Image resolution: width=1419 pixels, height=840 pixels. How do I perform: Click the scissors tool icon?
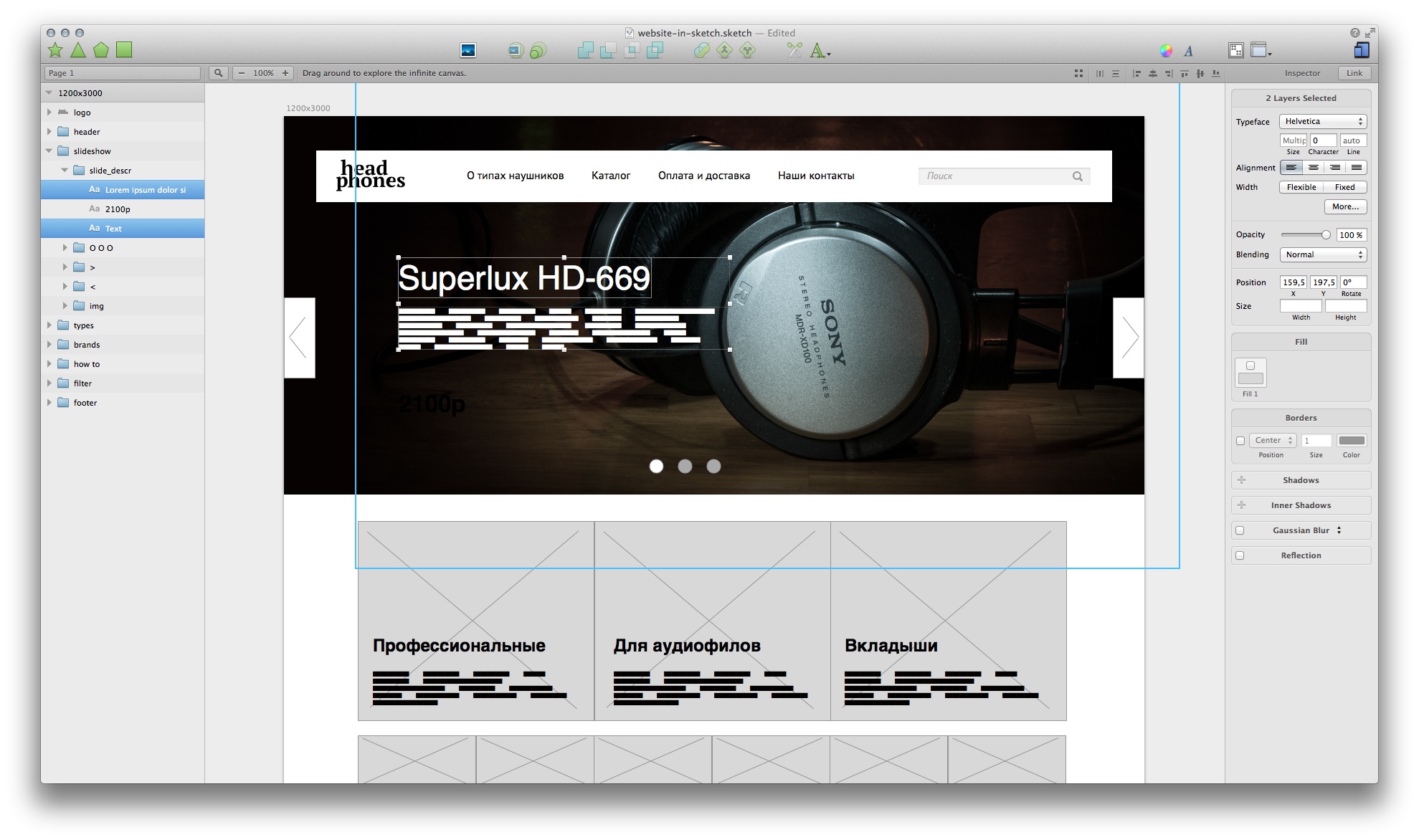(794, 50)
